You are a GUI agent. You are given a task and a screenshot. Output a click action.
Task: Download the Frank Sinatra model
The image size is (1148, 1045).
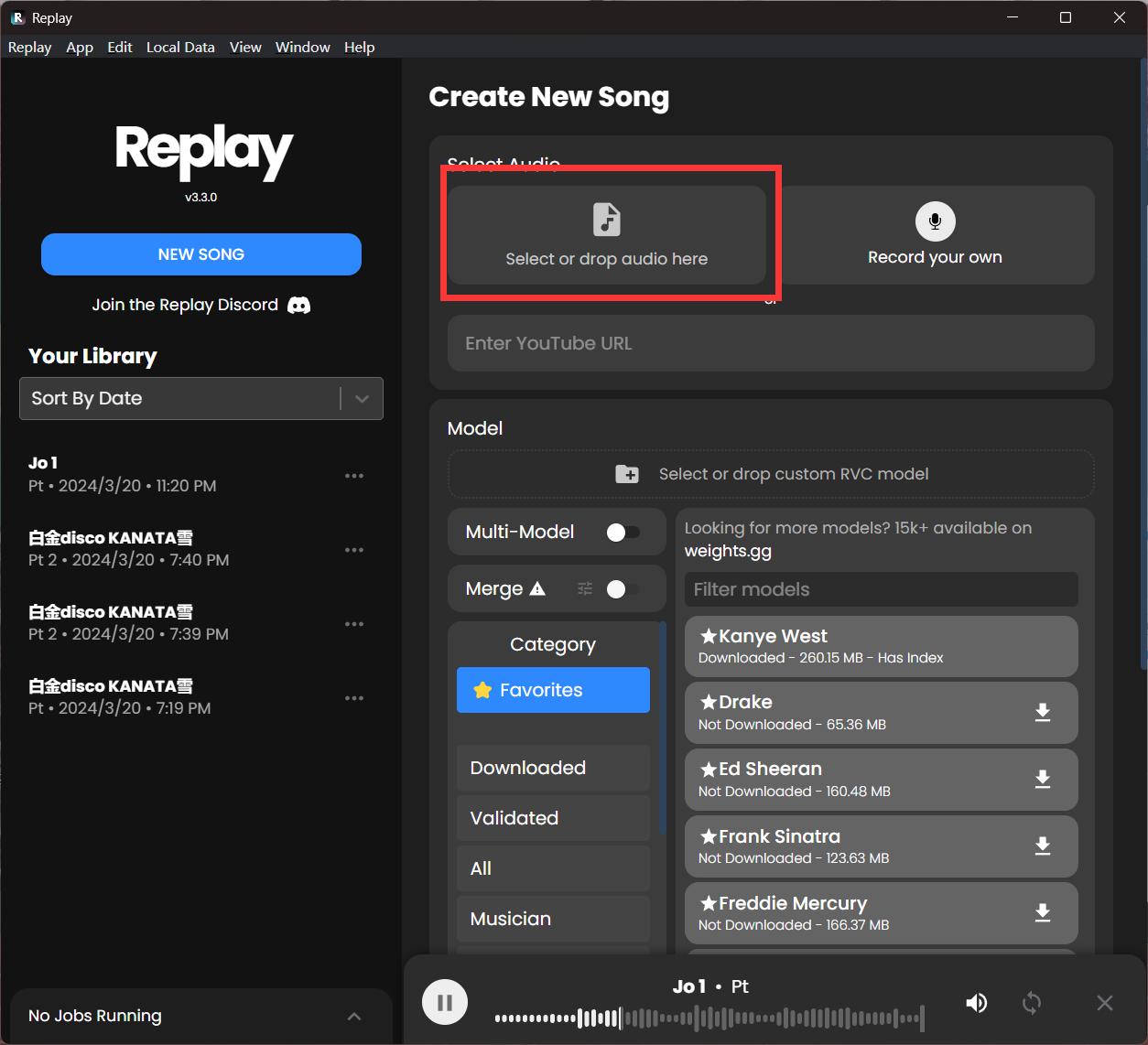(1042, 846)
